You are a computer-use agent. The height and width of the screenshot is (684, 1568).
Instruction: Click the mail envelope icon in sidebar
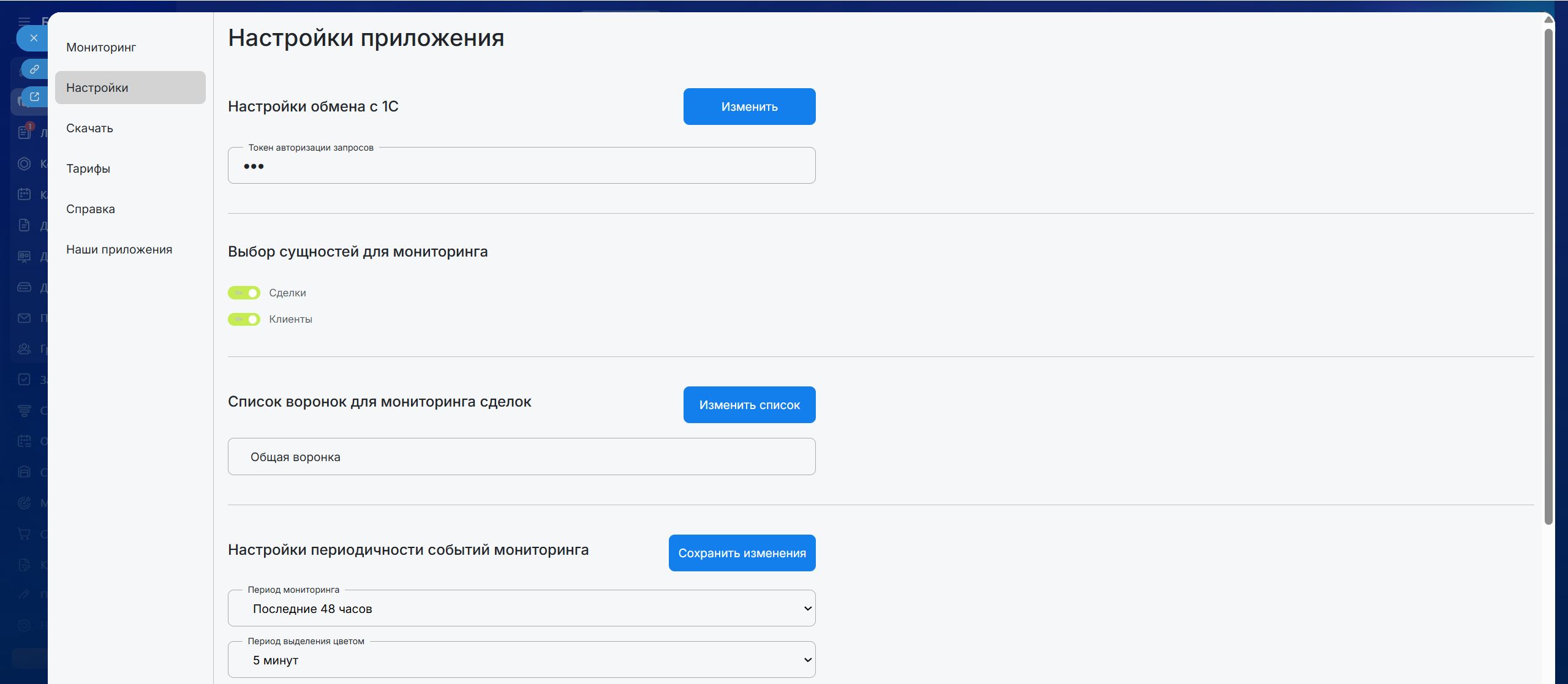tap(24, 318)
